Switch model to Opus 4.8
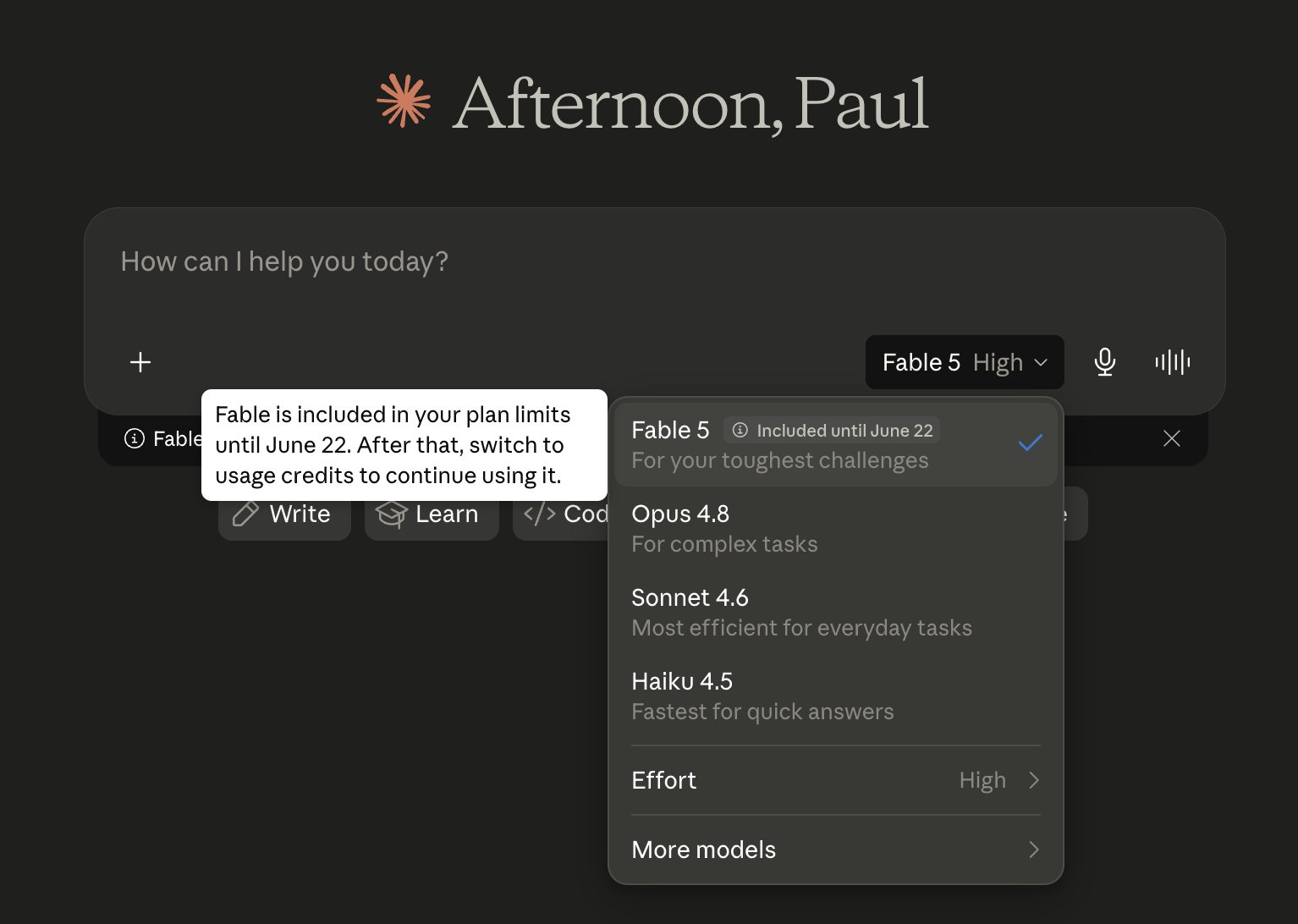Screen dimensions: 1298x924 click(836, 528)
